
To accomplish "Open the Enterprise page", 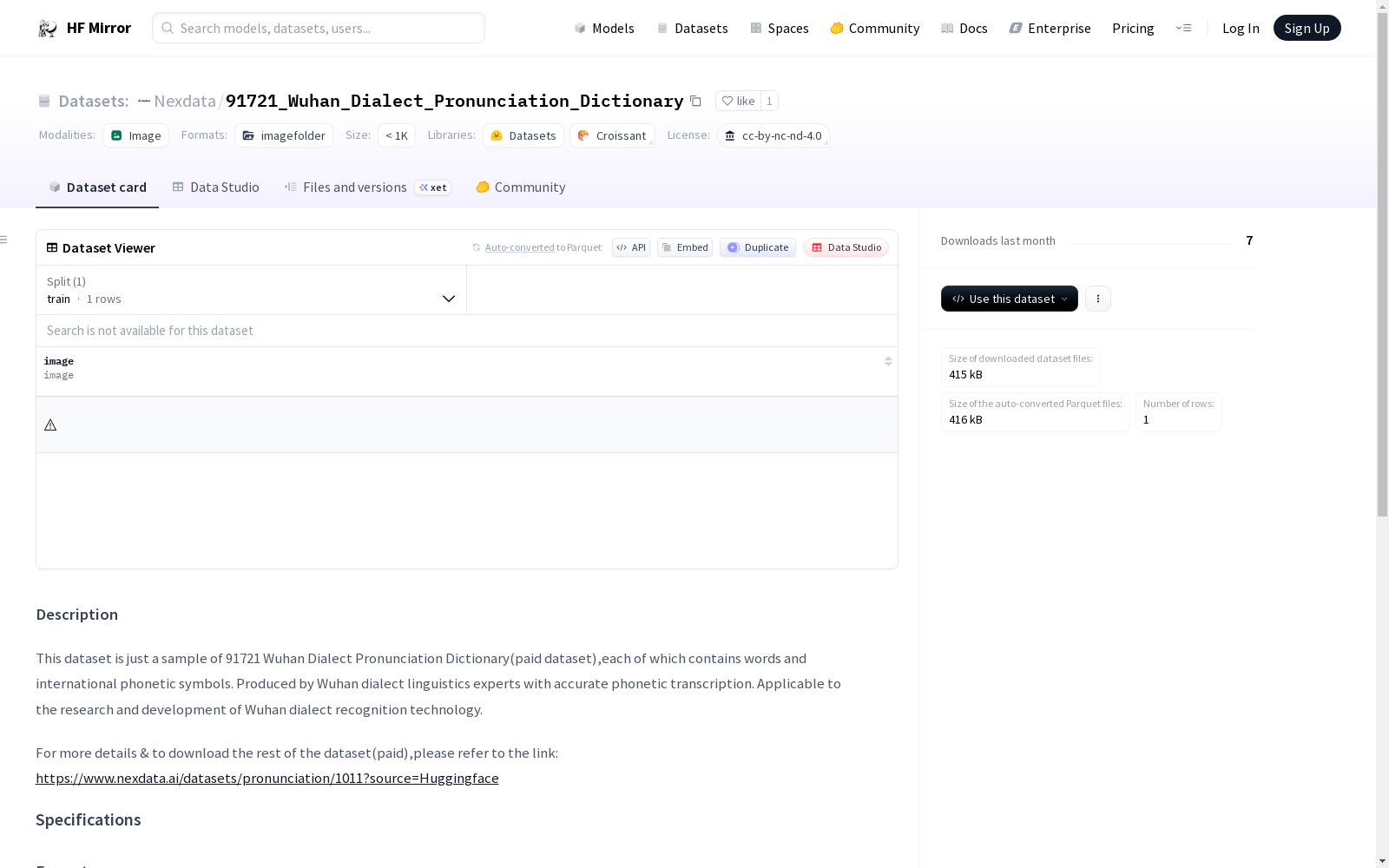I will [1050, 28].
